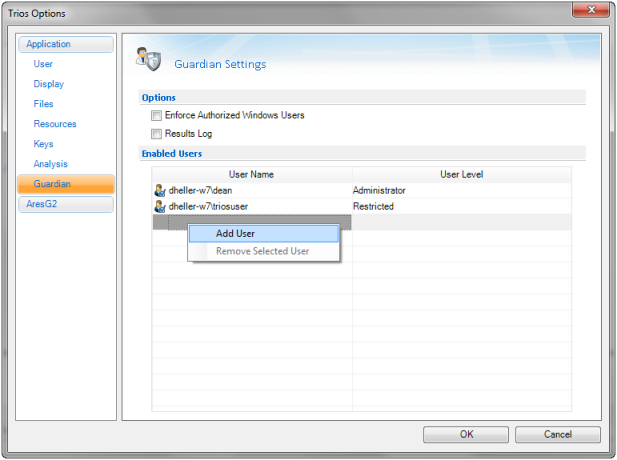Click the Guardian Settings shield icon
This screenshot has height=460, width=617.
pos(148,59)
